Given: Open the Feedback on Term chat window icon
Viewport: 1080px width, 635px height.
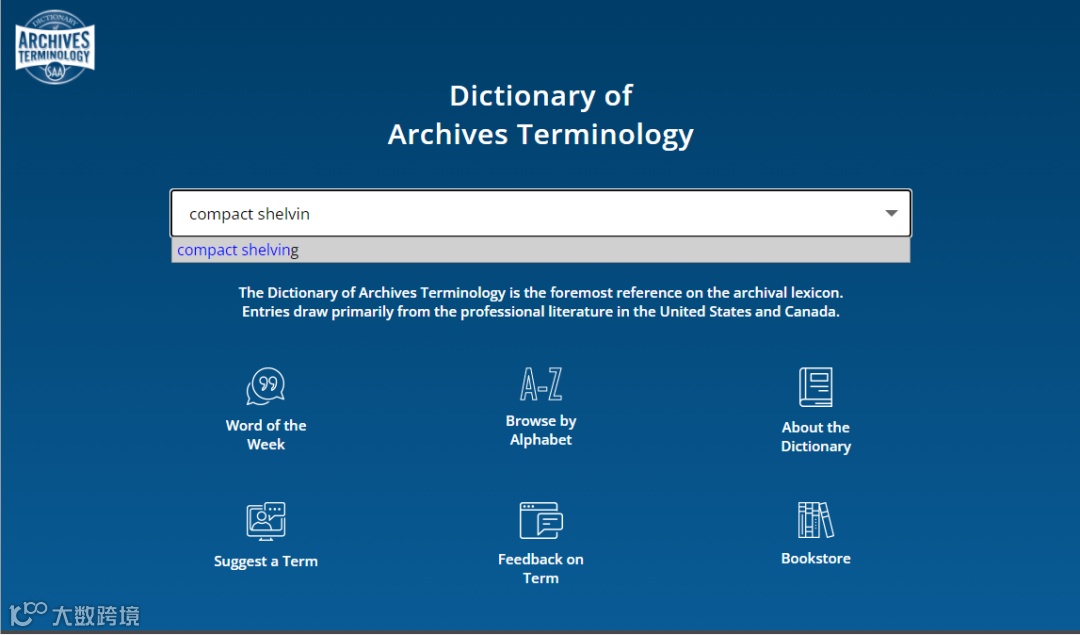Looking at the screenshot, I should coord(541,520).
